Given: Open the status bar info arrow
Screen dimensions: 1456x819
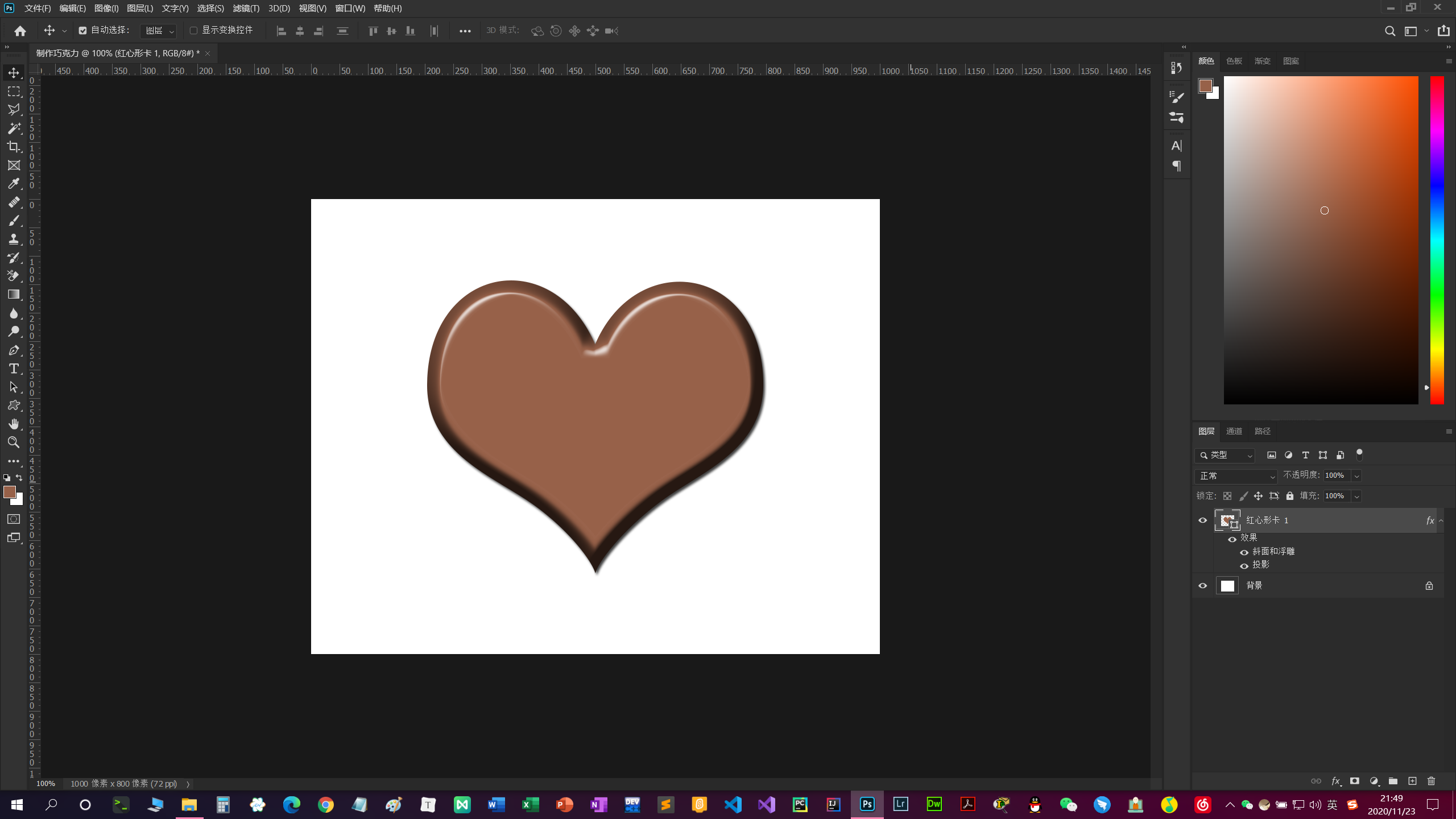Looking at the screenshot, I should [x=188, y=784].
